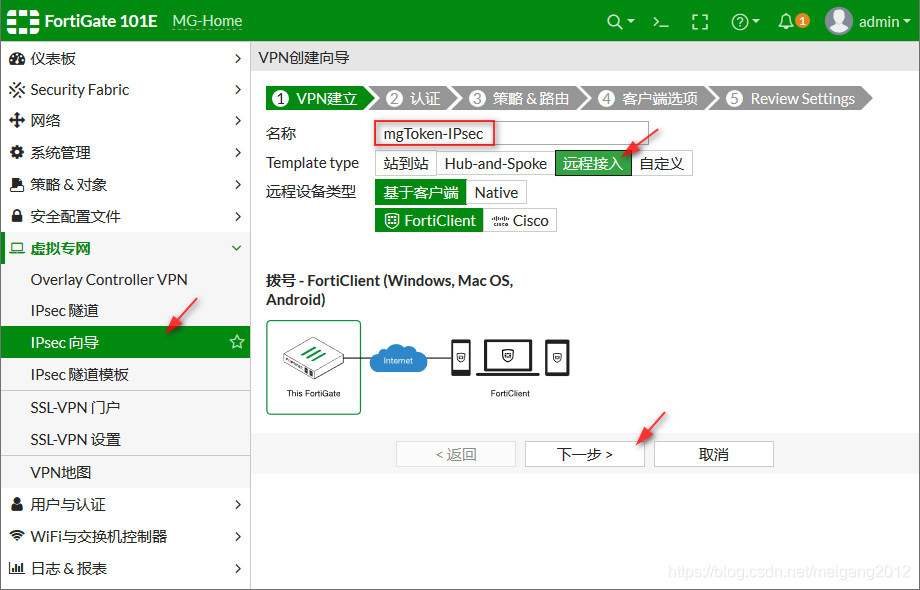
Task: Open the CLI console icon
Action: pos(661,22)
